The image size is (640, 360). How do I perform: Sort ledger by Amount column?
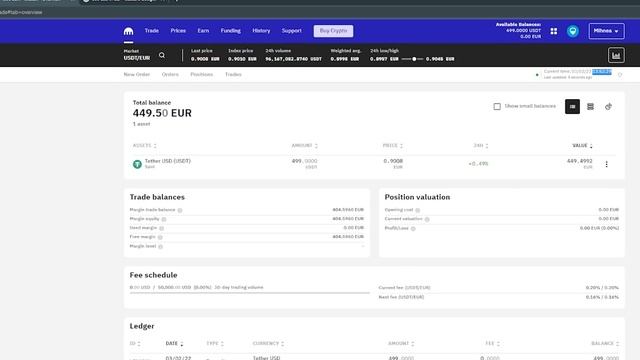[x=401, y=344]
